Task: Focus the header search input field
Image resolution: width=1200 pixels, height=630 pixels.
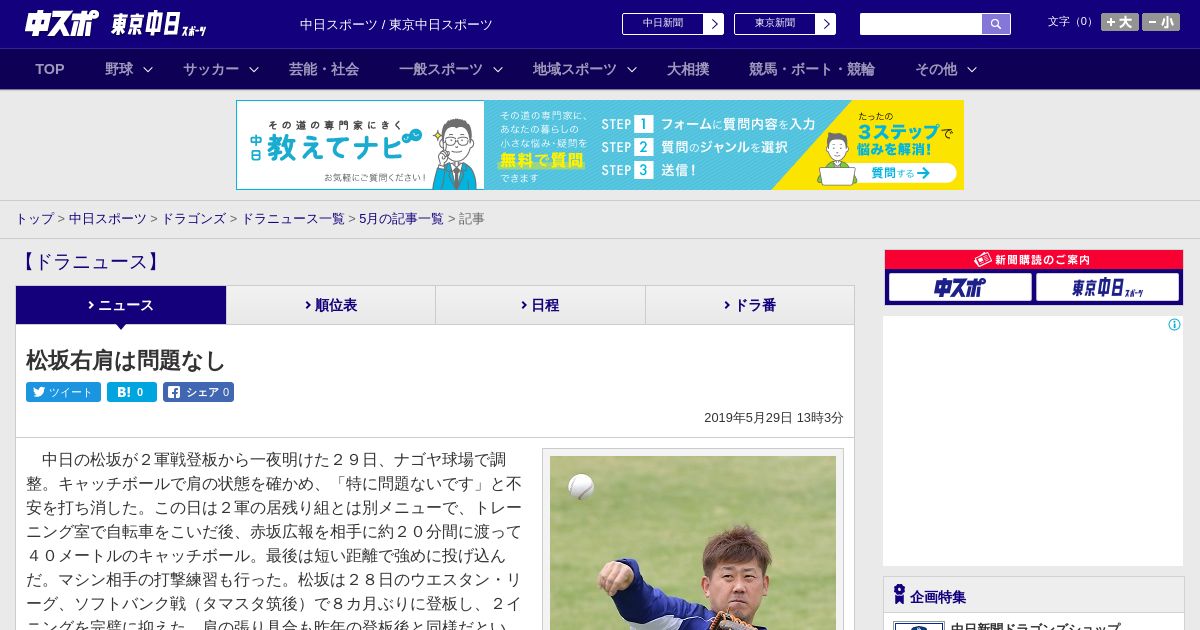Action: point(921,24)
